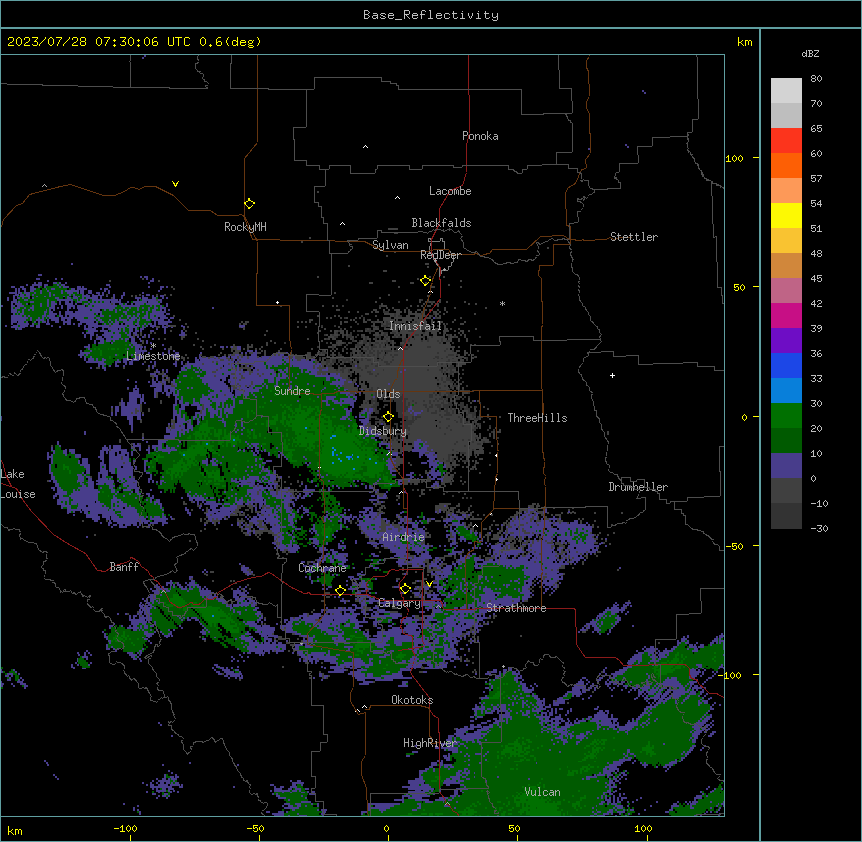Select the dark orange 57-60 dBZ swatch

[786, 165]
